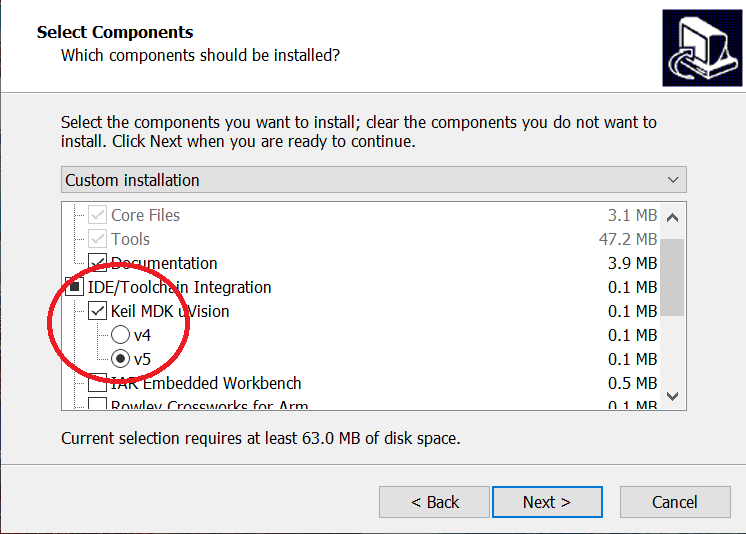Select the Keil MDK uVision label
Screen dimensions: 746x534
click(x=170, y=311)
